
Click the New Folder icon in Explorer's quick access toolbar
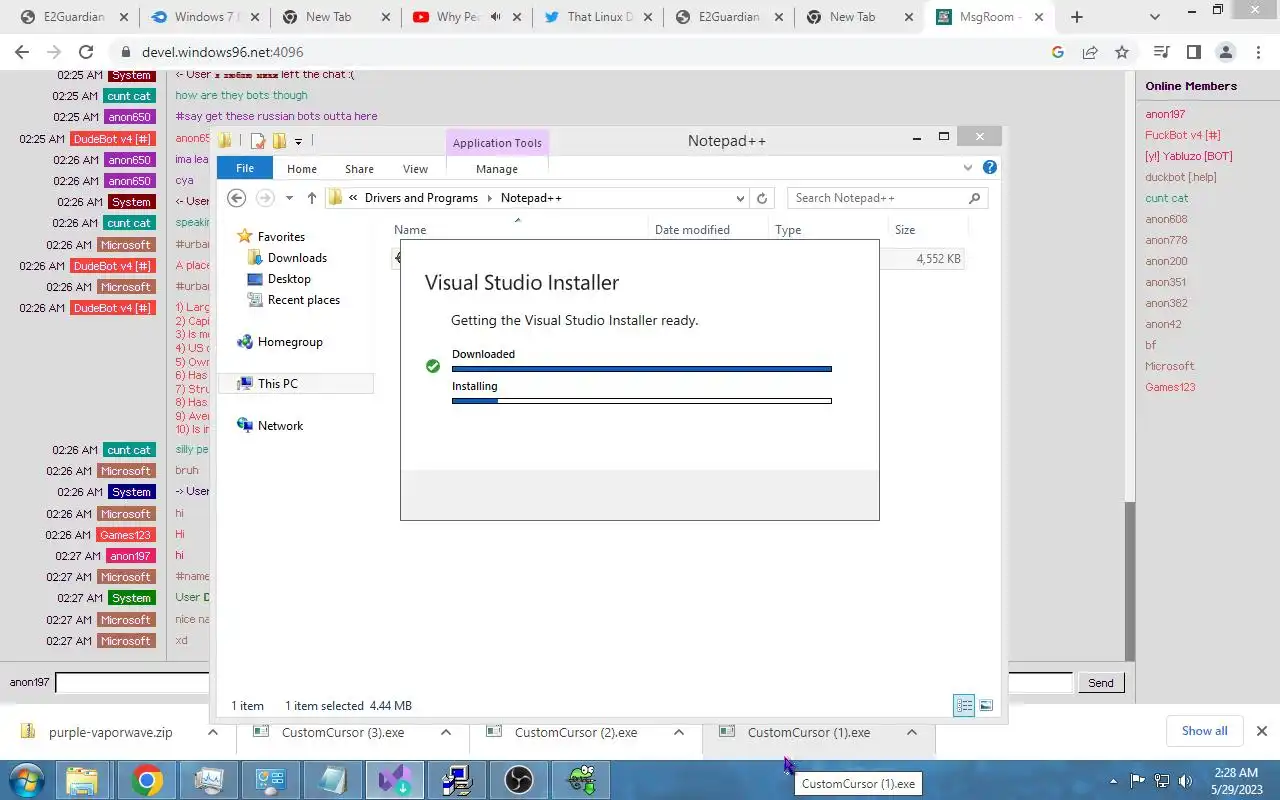click(x=280, y=141)
